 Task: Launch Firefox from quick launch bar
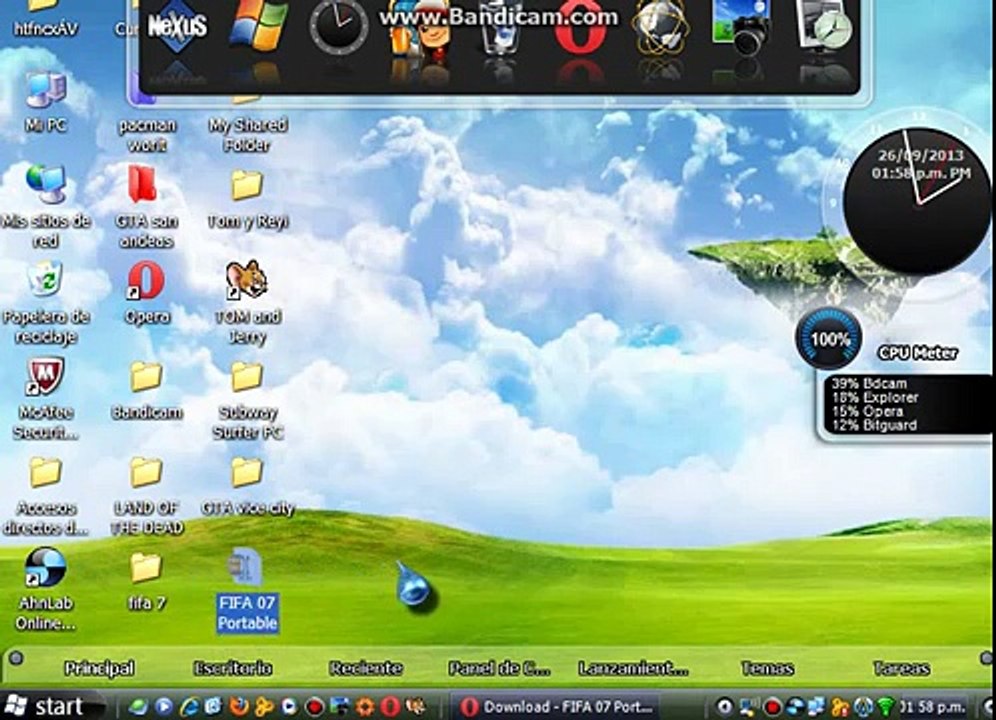coord(239,707)
